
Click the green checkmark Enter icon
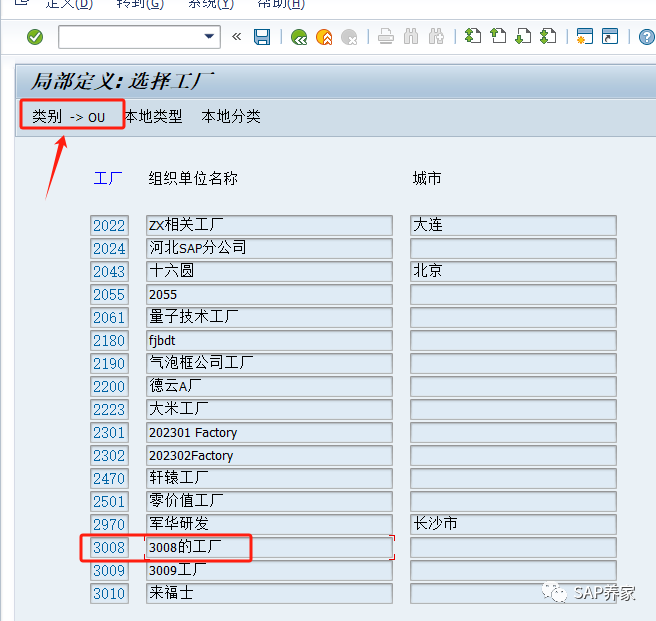pos(35,37)
